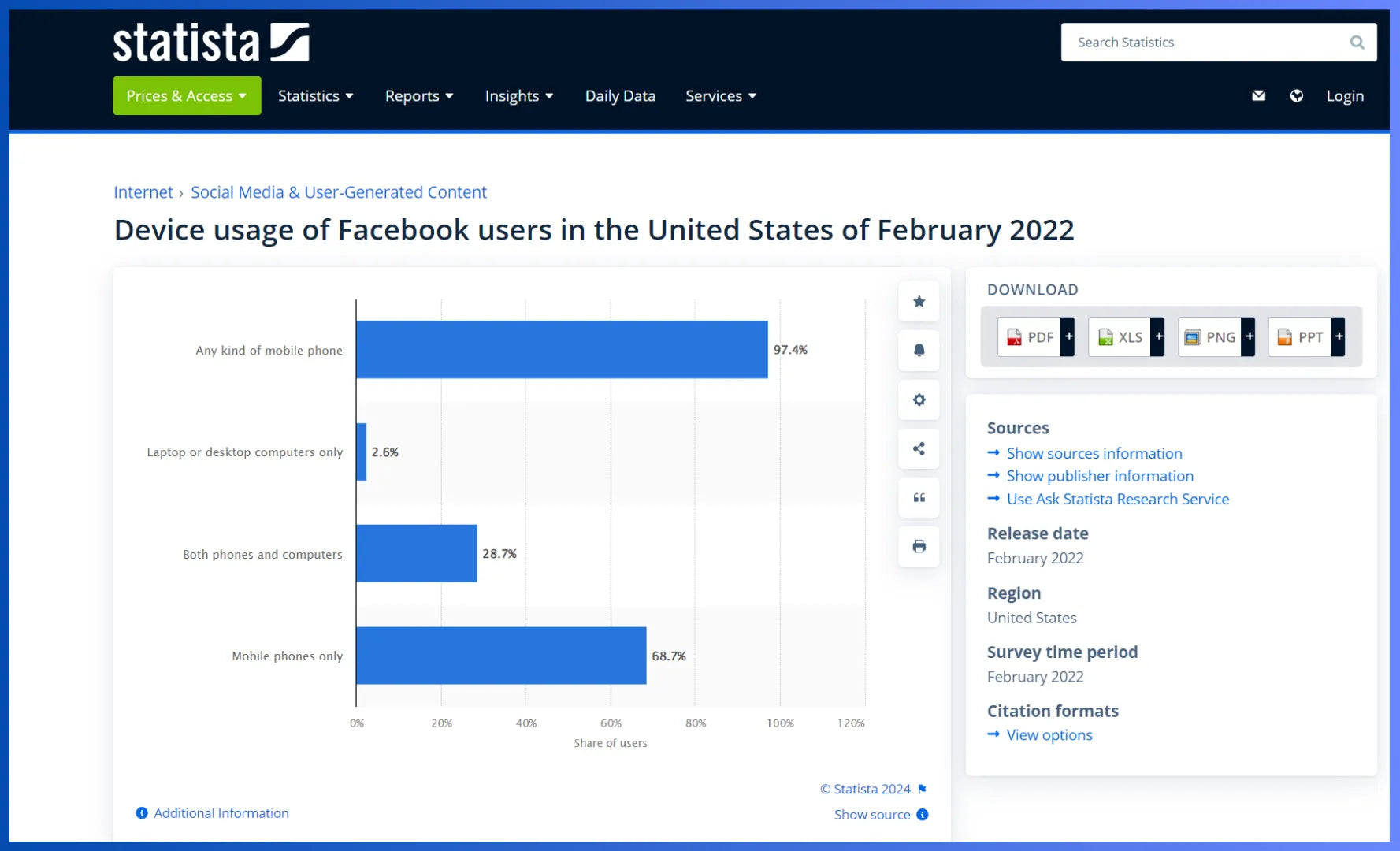Click the DOWNLOAD heading
The height and width of the screenshot is (851, 1400).
coord(1033,290)
